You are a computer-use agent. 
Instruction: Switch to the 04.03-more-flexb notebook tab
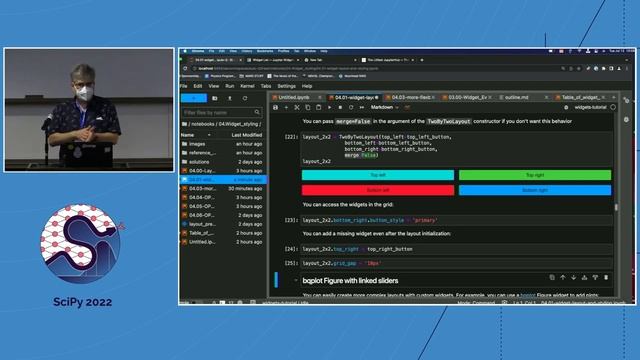click(411, 98)
